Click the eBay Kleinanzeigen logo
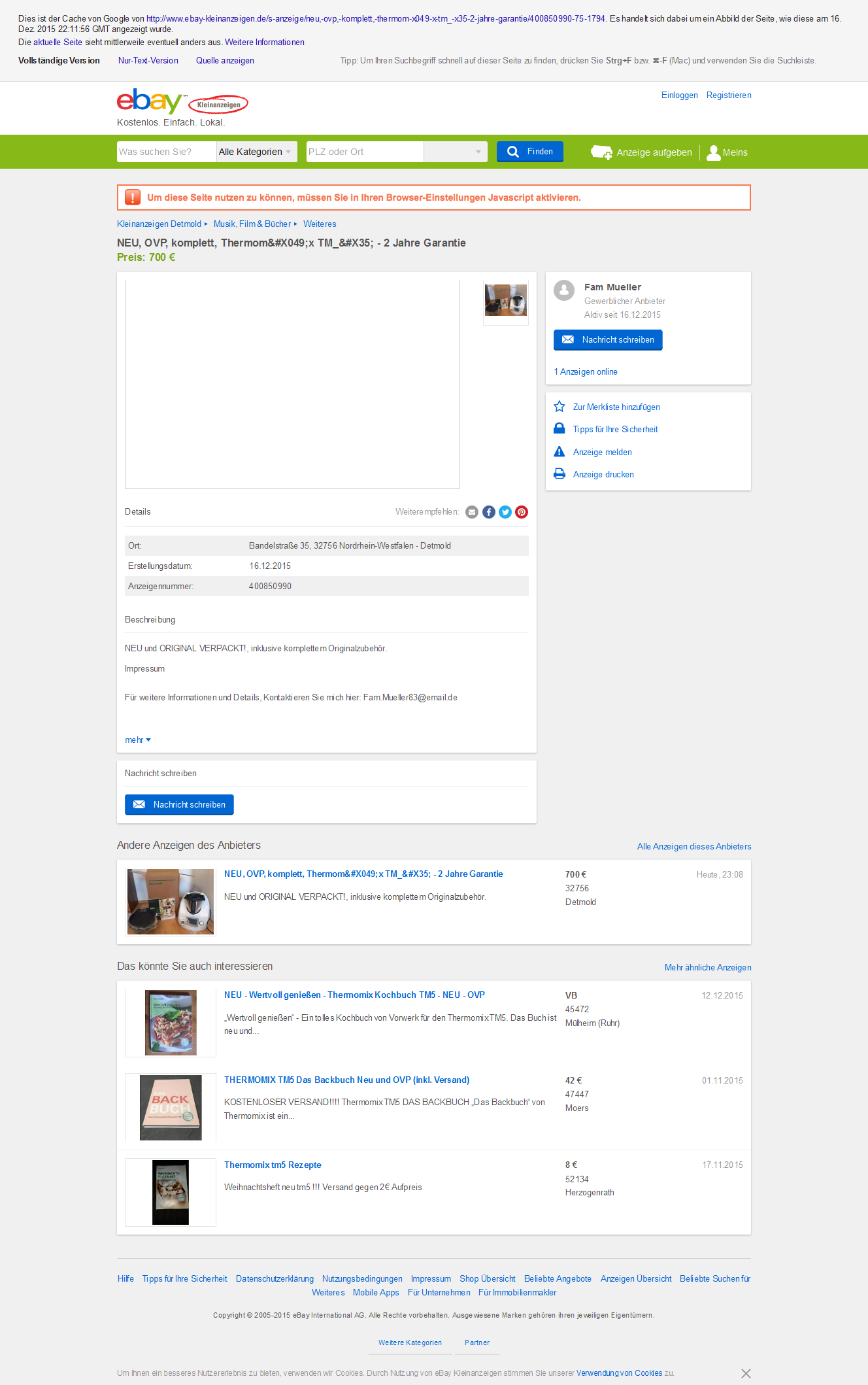Viewport: 868px width, 1385px height. tap(182, 102)
